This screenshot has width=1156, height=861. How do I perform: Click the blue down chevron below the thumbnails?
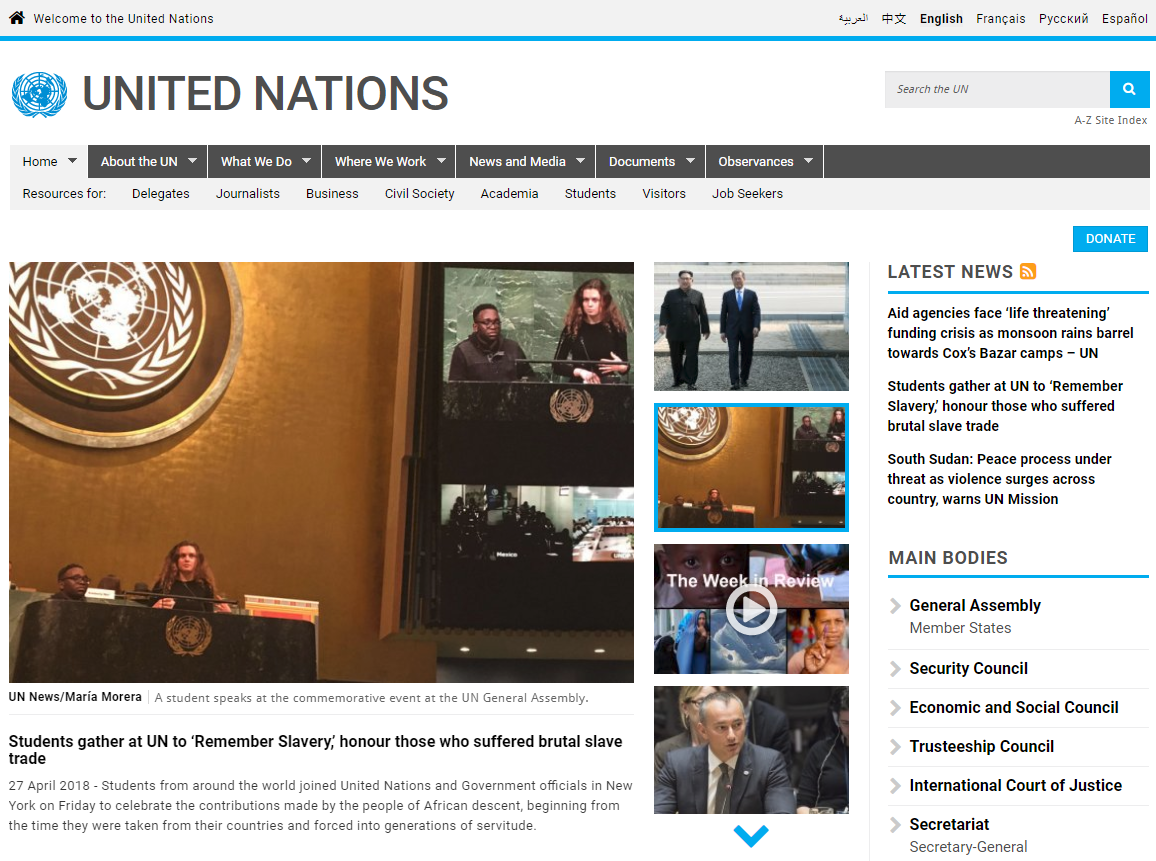click(751, 836)
